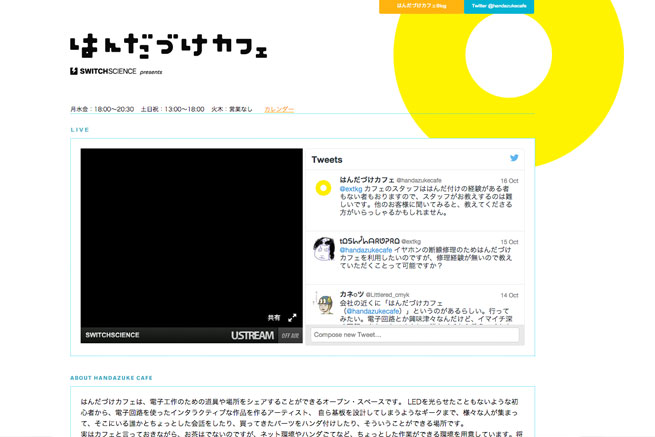Screen dimensions: 655x437
Task: Click the LIVE section heading
Action: [80, 130]
